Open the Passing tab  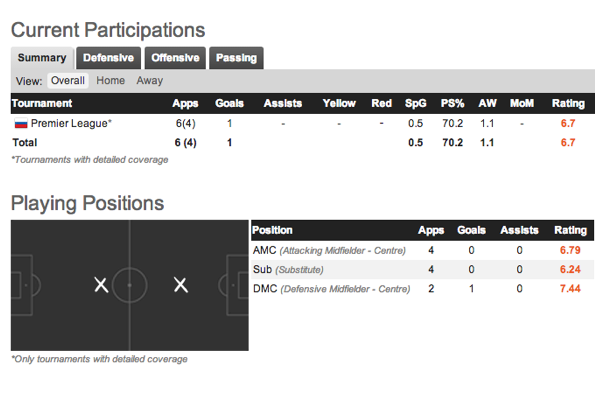[236, 58]
